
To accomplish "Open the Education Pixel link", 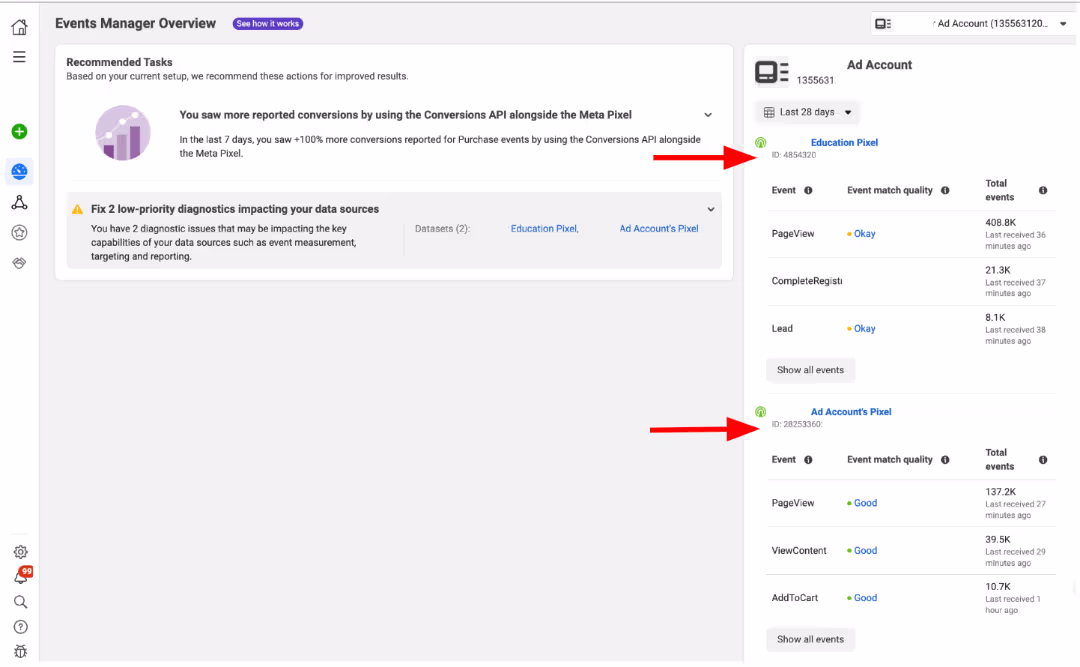I will click(x=844, y=142).
